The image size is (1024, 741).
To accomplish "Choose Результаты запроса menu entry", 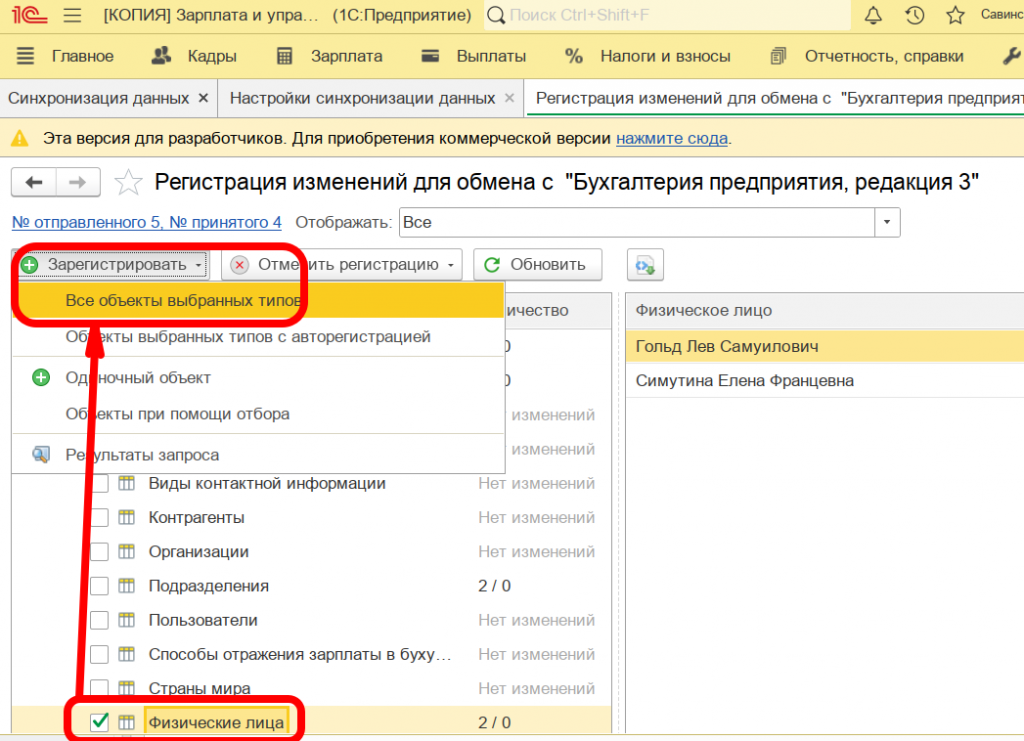I will coord(258,454).
